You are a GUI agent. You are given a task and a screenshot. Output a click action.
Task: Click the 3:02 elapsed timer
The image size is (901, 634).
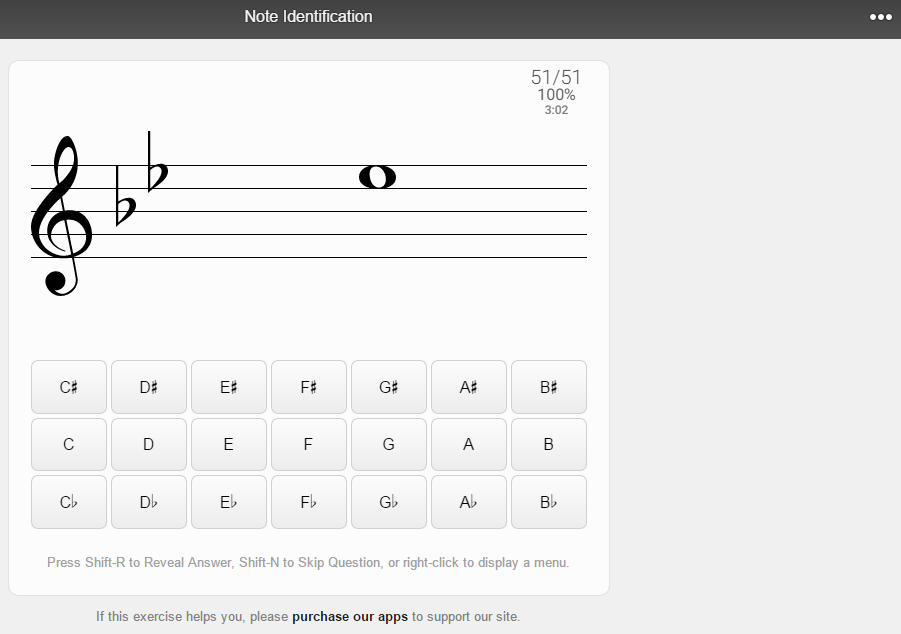point(556,110)
